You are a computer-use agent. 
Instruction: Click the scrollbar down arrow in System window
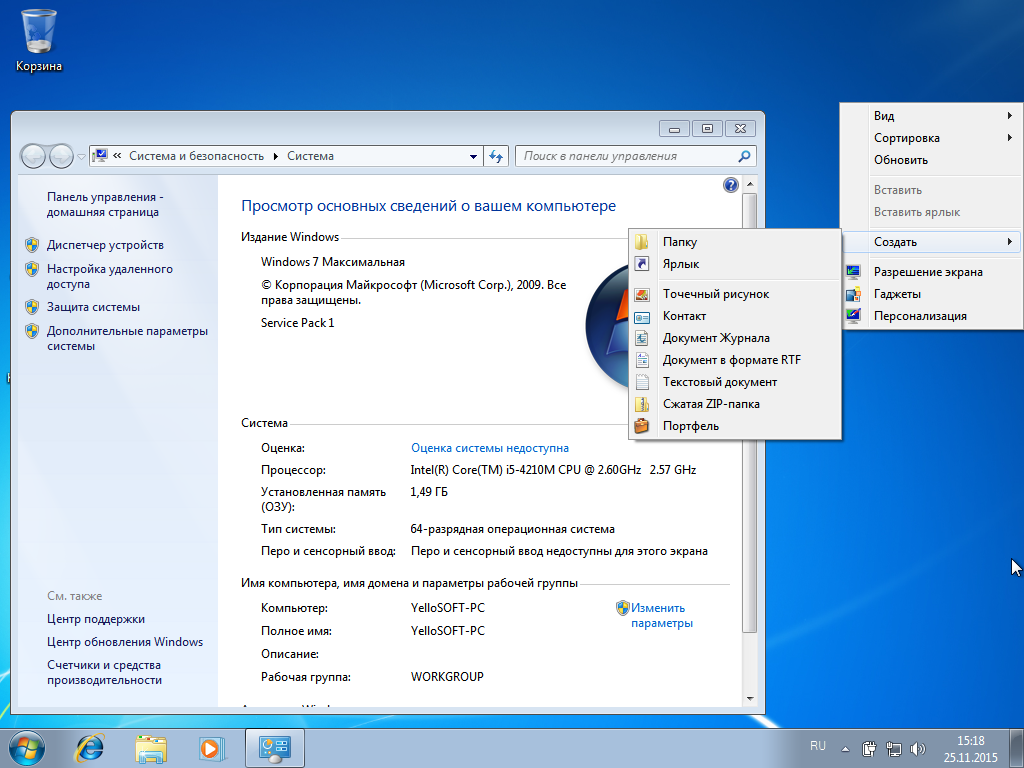pyautogui.click(x=750, y=699)
